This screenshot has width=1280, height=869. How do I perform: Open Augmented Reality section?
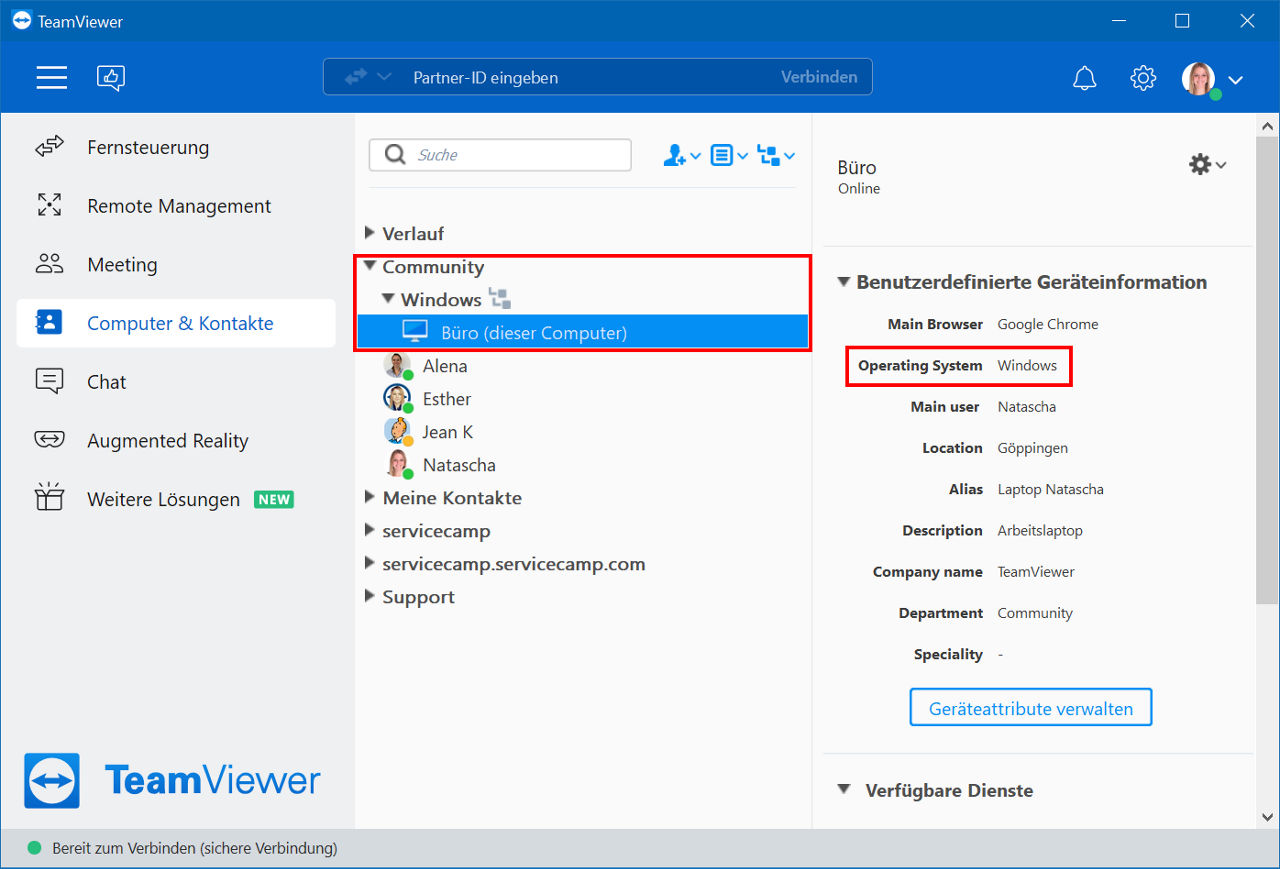tap(176, 441)
